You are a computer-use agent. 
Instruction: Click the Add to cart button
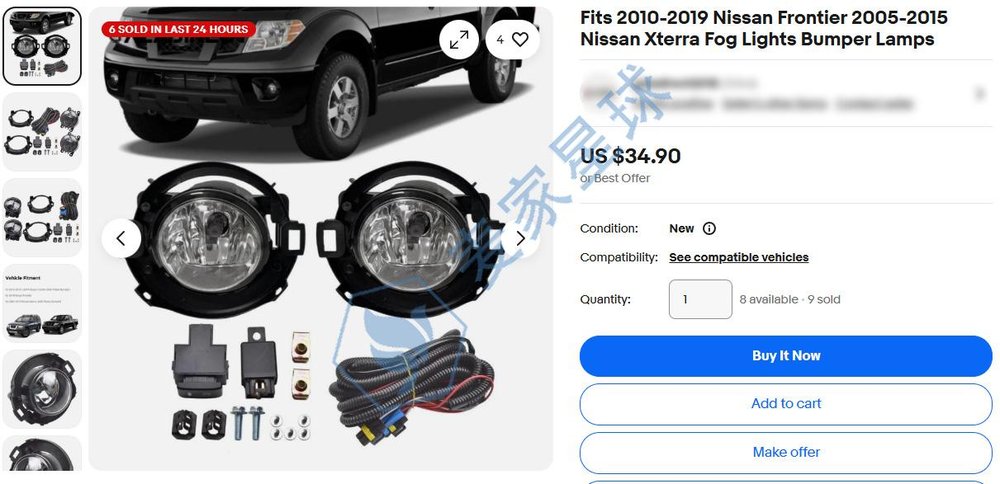[x=786, y=404]
